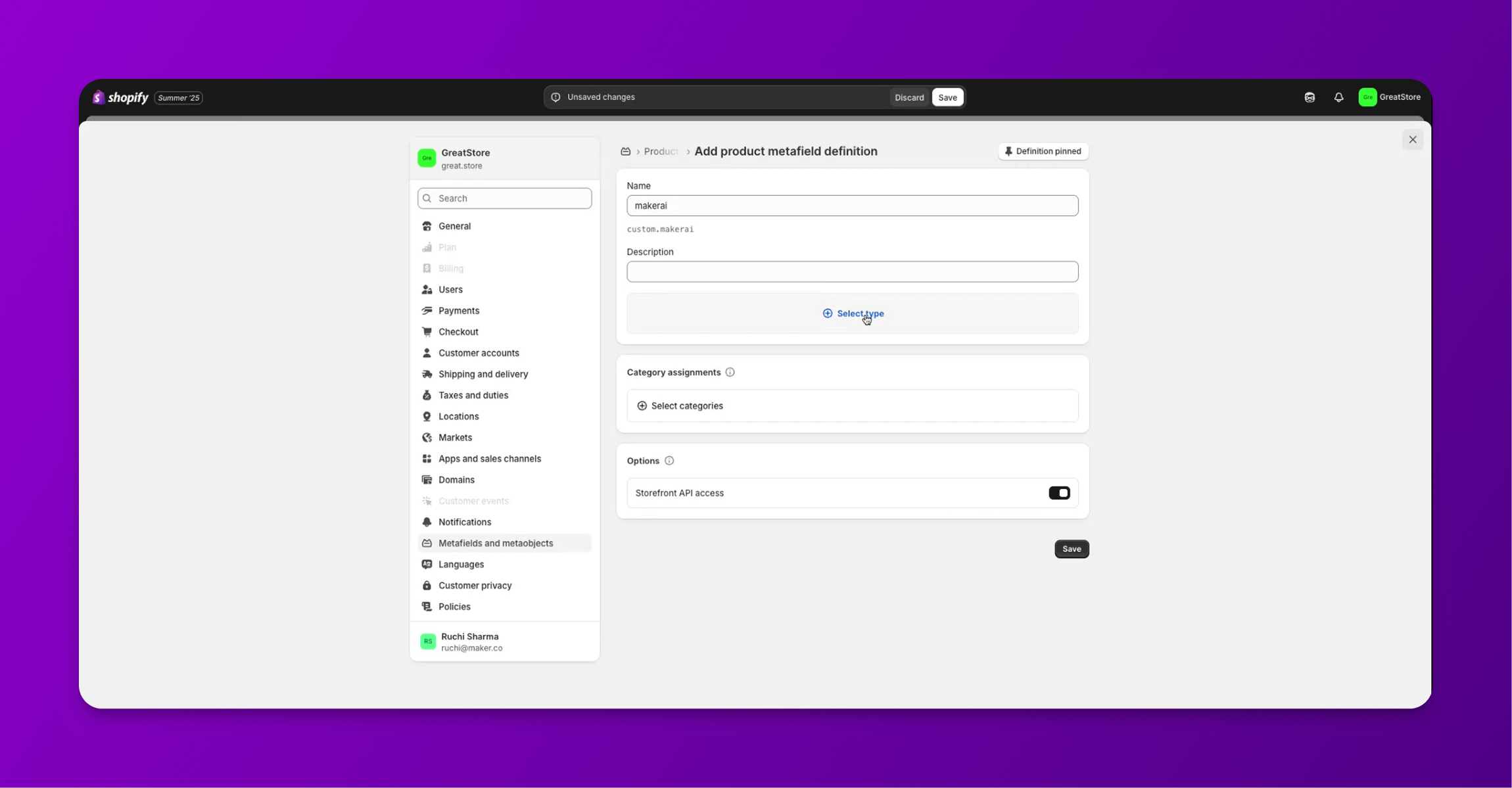Click into the Description field
The height and width of the screenshot is (788, 1512).
click(852, 271)
